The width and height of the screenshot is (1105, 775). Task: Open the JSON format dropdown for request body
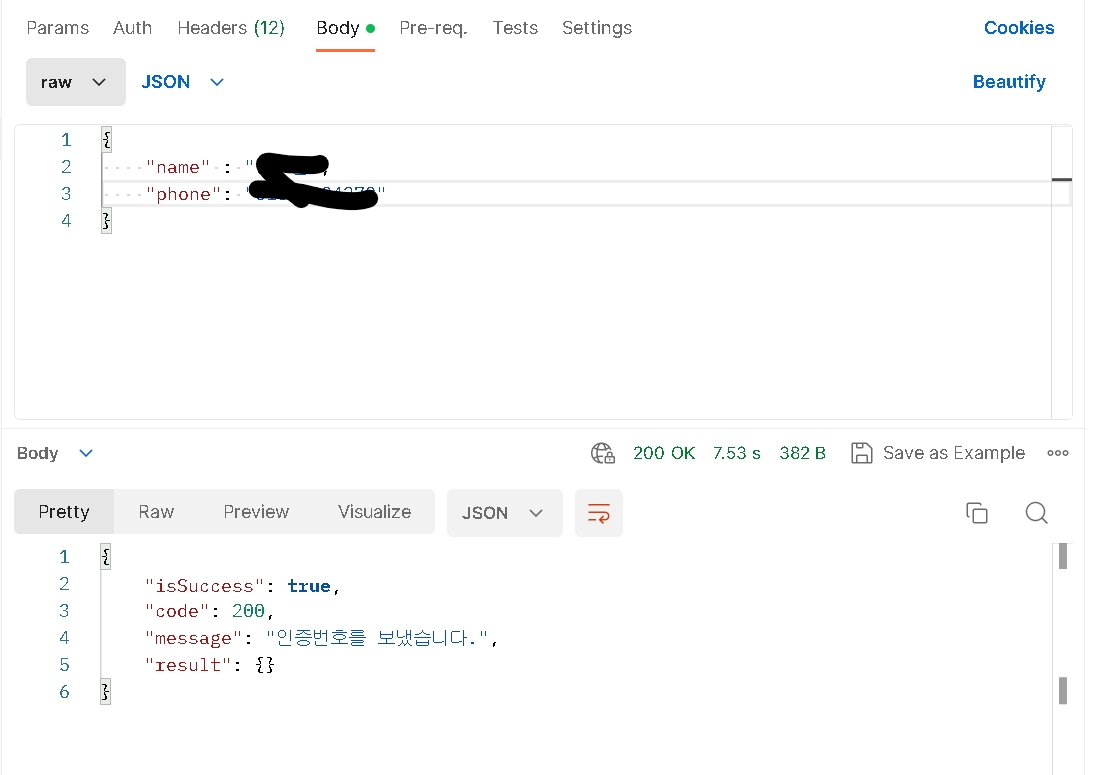tap(183, 82)
